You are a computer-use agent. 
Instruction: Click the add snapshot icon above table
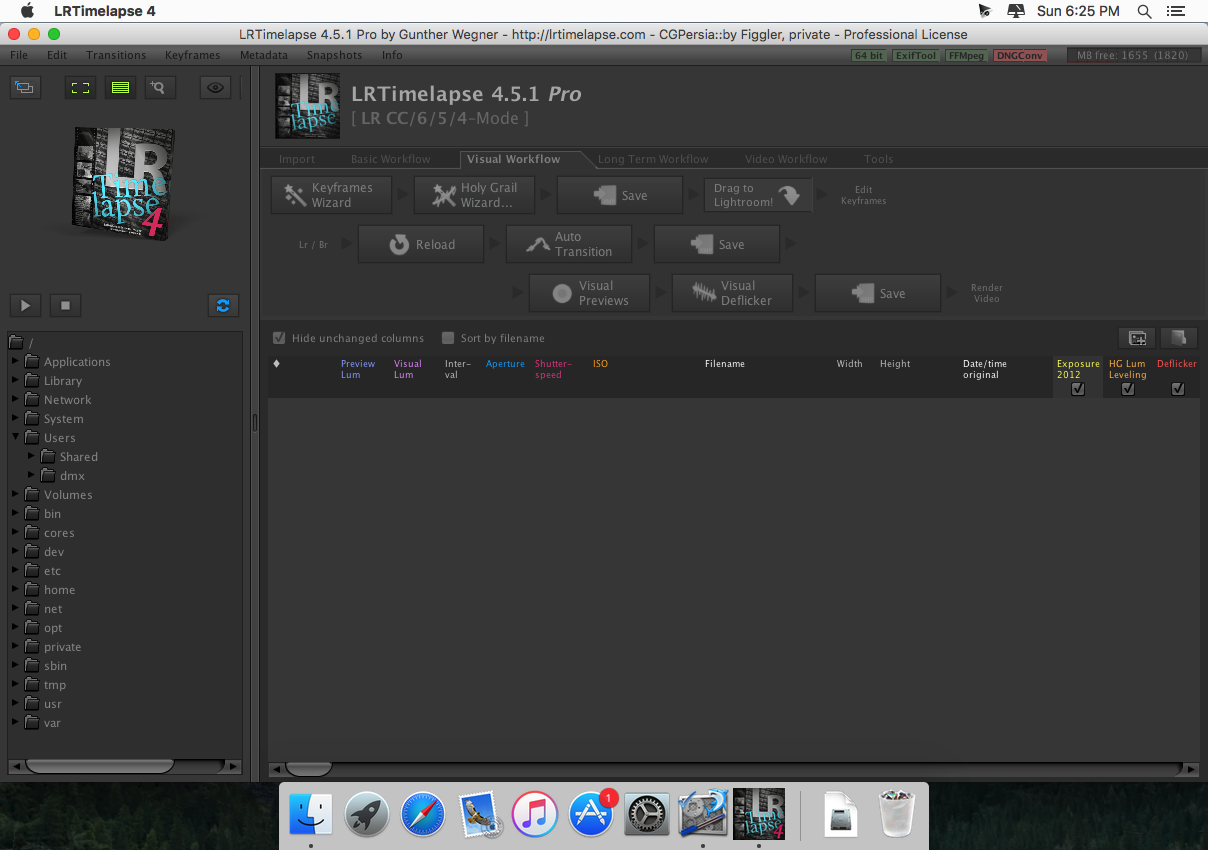(x=1137, y=338)
